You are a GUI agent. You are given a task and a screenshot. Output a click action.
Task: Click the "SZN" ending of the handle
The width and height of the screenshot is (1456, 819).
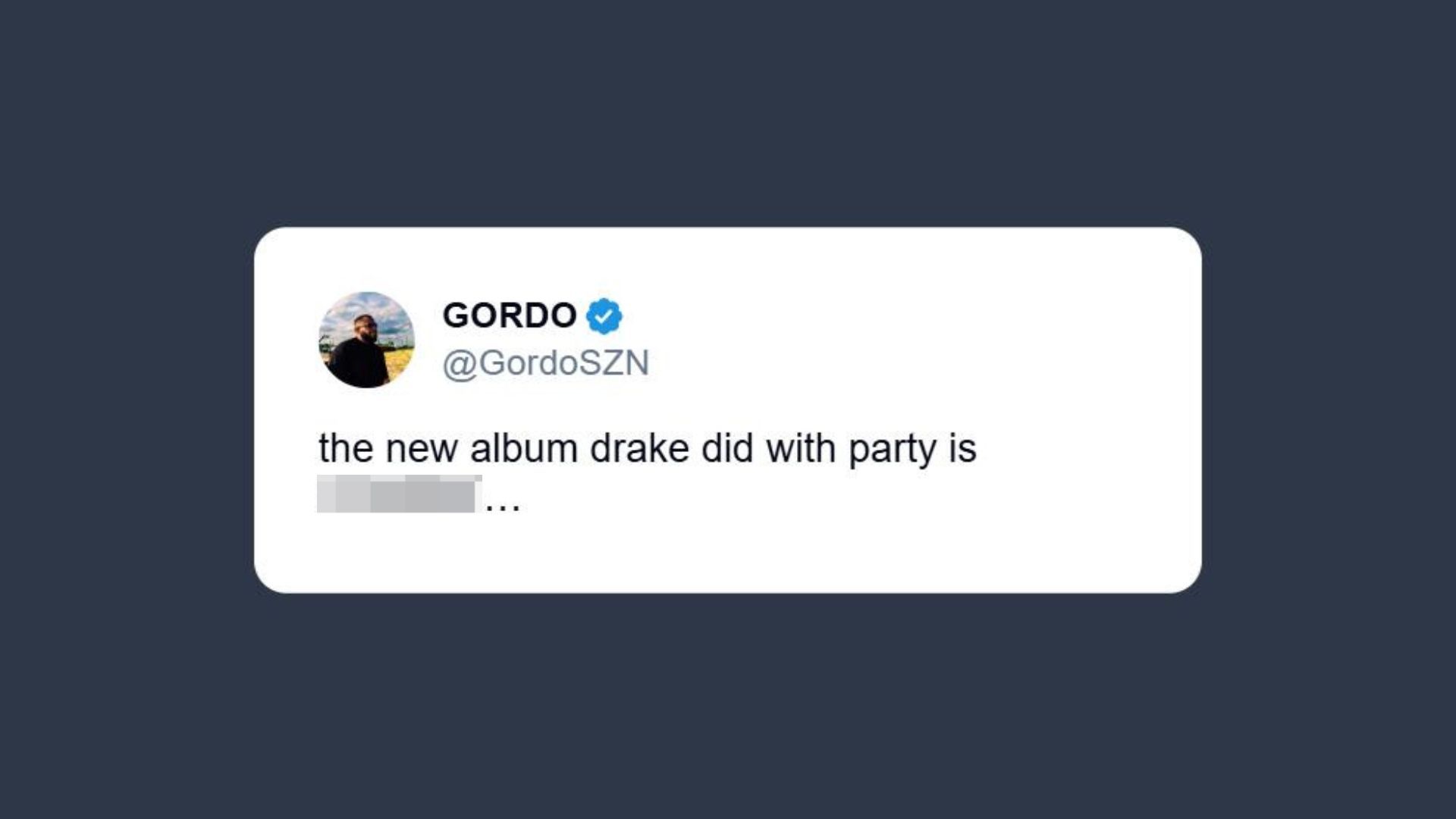(615, 363)
